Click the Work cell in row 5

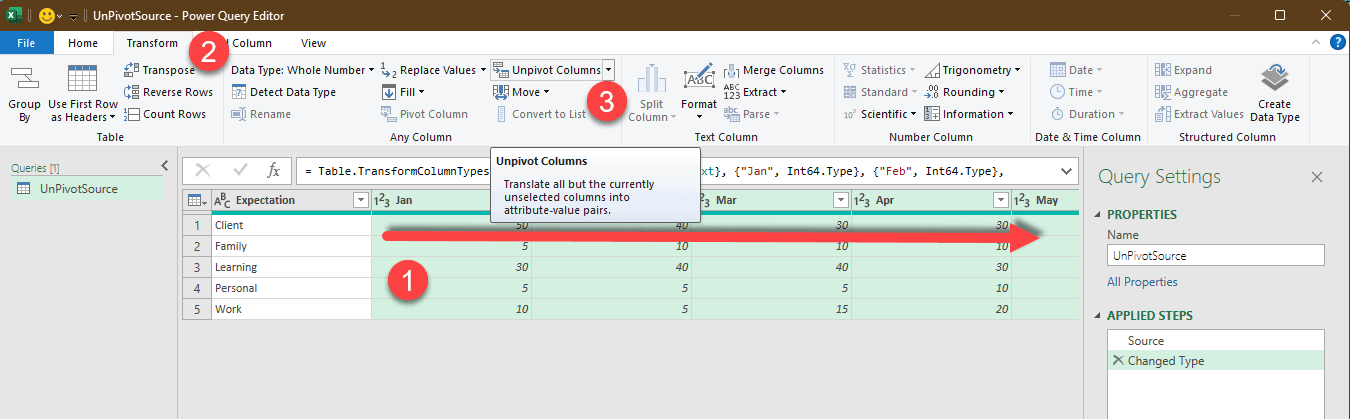click(x=291, y=309)
